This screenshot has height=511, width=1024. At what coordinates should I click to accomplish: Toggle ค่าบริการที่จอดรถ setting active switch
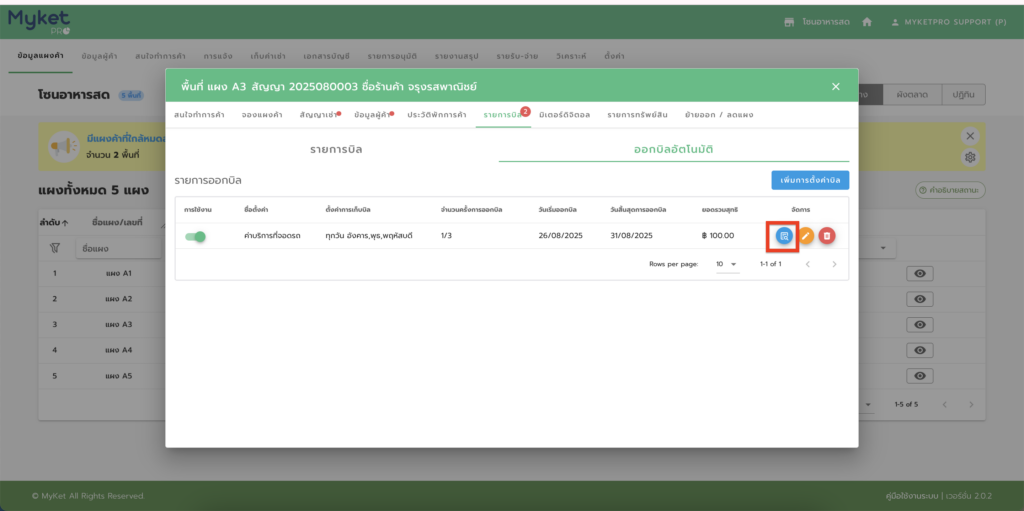(x=195, y=236)
